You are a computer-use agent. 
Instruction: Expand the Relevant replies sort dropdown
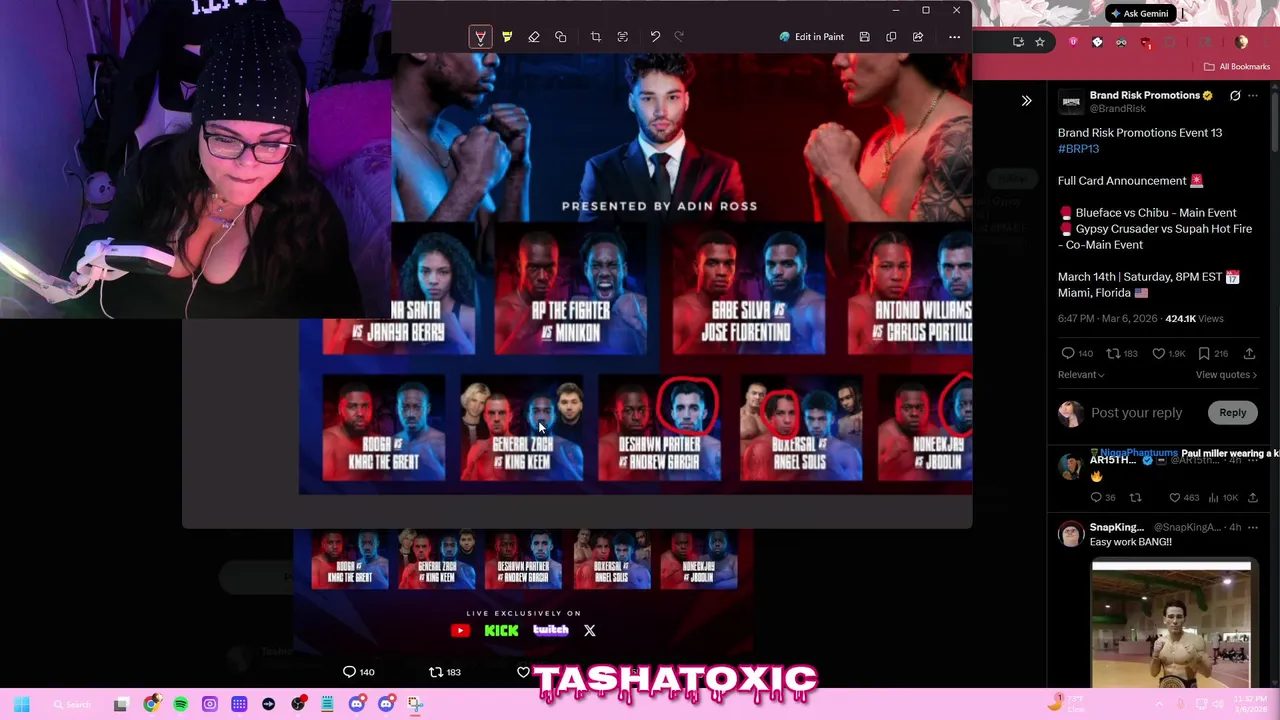[1081, 374]
